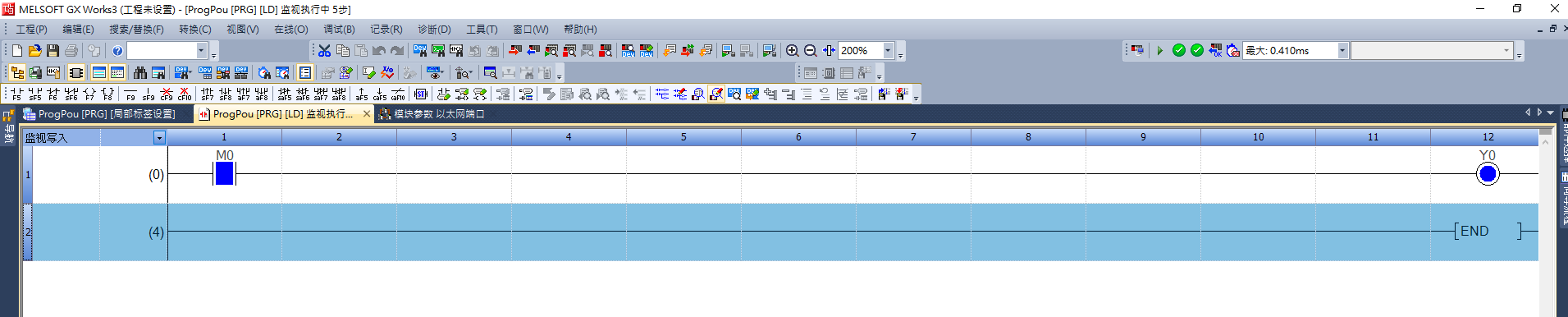This screenshot has width=1568, height=317.
Task: Open the 最大: 0.410ms scan time dropdown
Action: [x=1342, y=50]
